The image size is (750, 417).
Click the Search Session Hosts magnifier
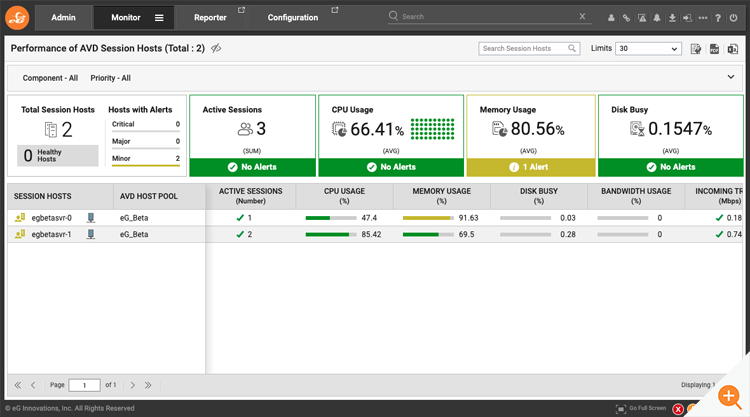tap(572, 48)
